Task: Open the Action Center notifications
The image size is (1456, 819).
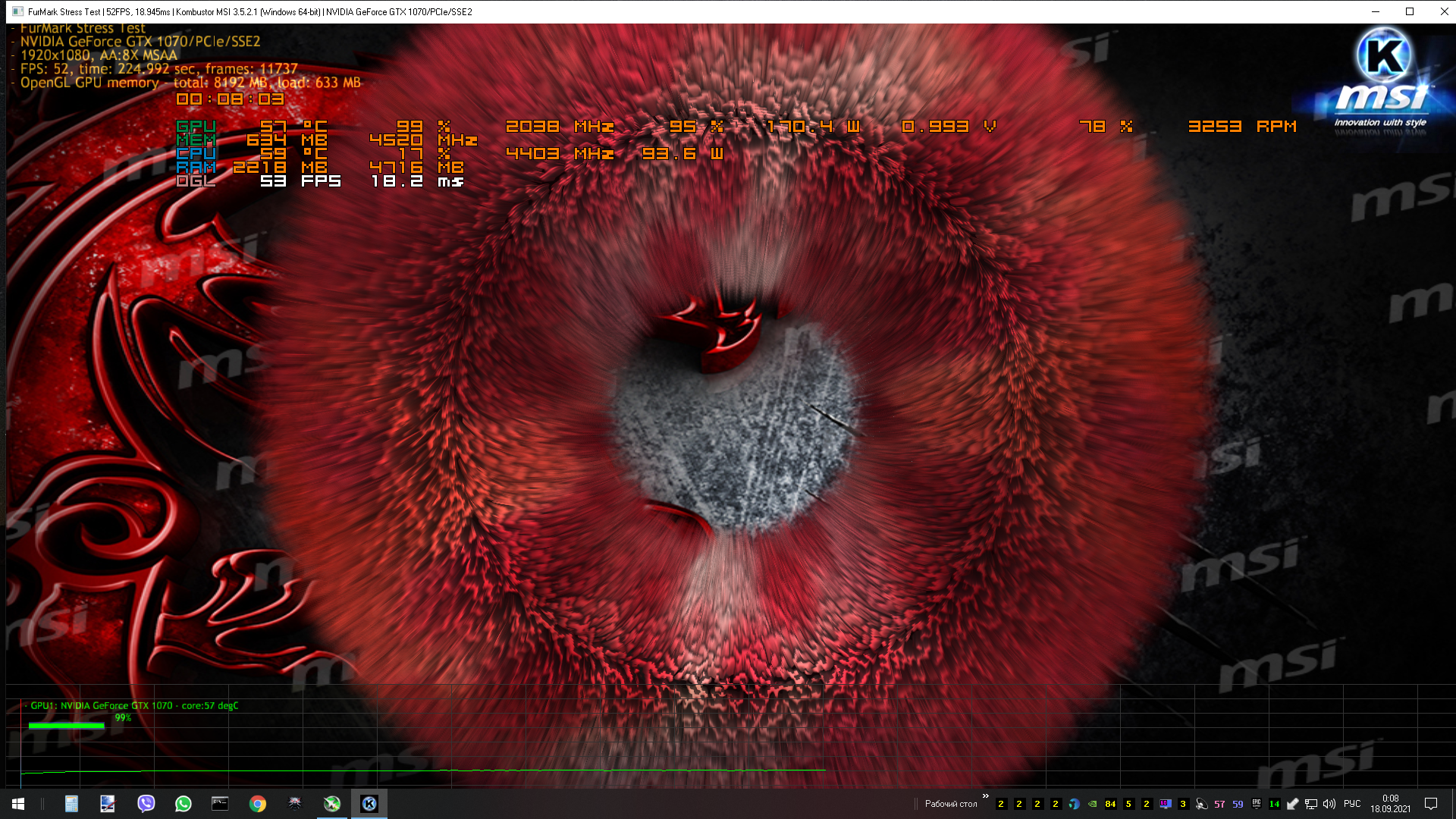Action: pyautogui.click(x=1431, y=804)
